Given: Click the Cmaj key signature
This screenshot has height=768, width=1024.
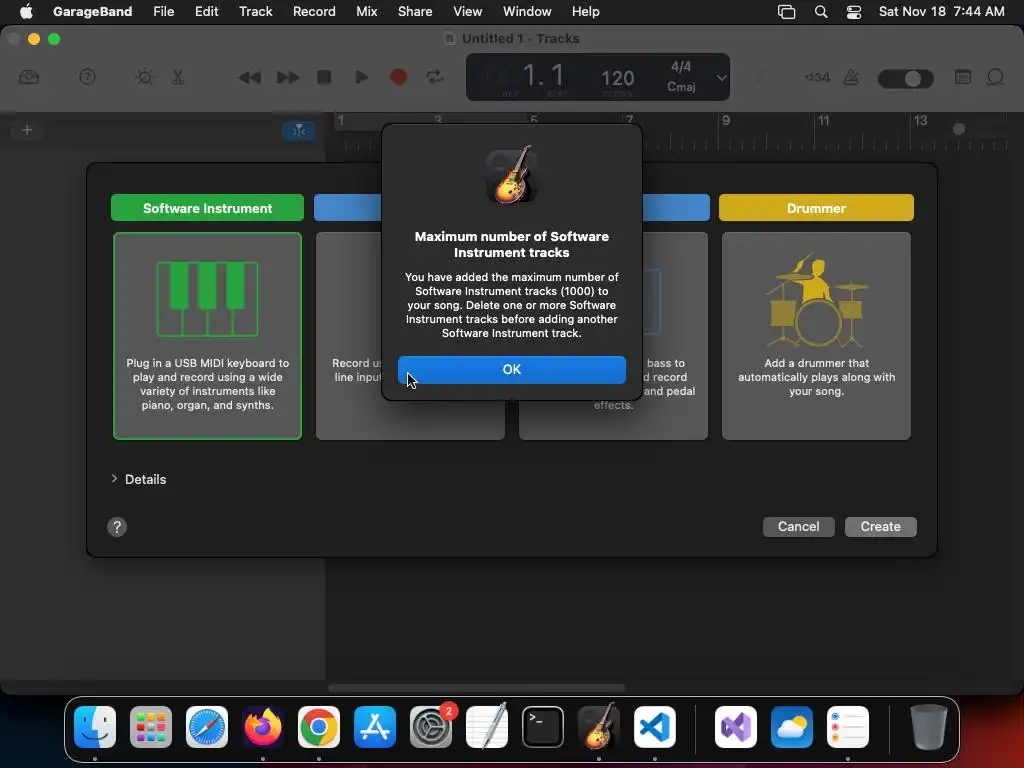Looking at the screenshot, I should click(x=680, y=87).
